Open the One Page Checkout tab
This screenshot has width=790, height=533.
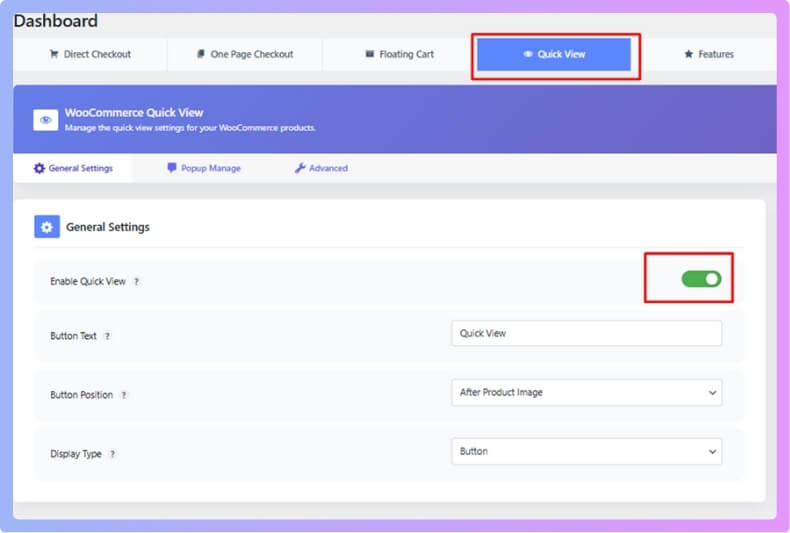245,54
